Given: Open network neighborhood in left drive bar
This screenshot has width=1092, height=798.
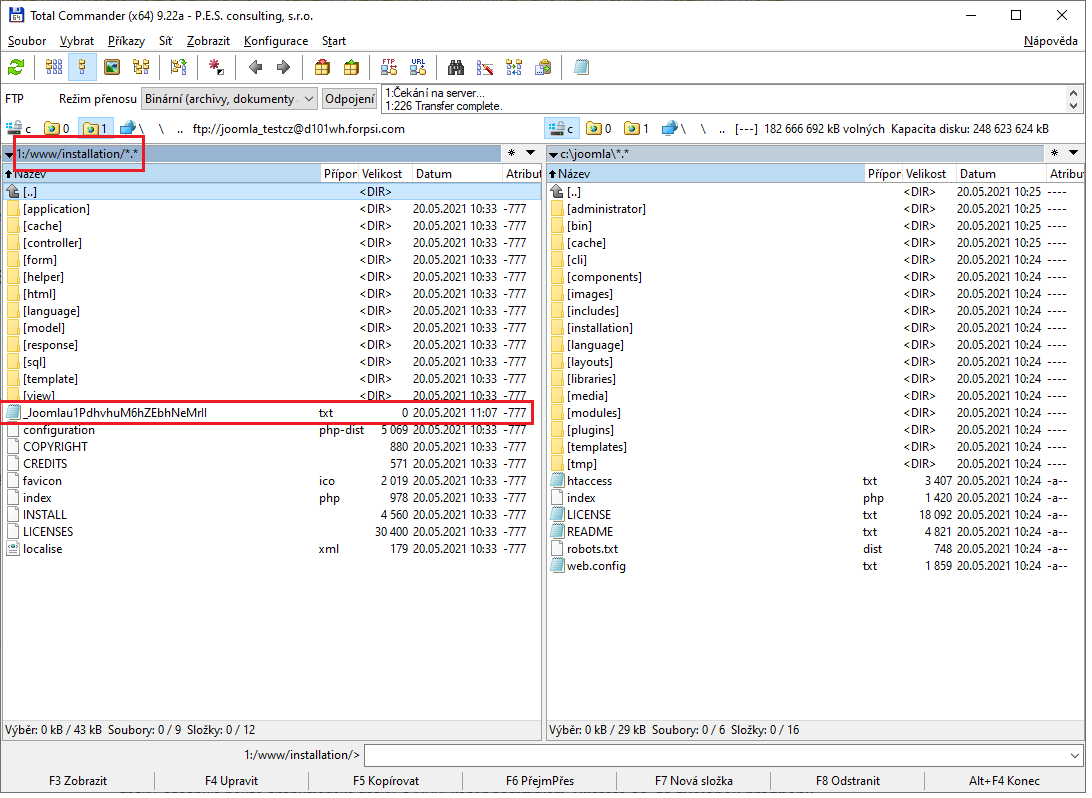Looking at the screenshot, I should [x=132, y=129].
